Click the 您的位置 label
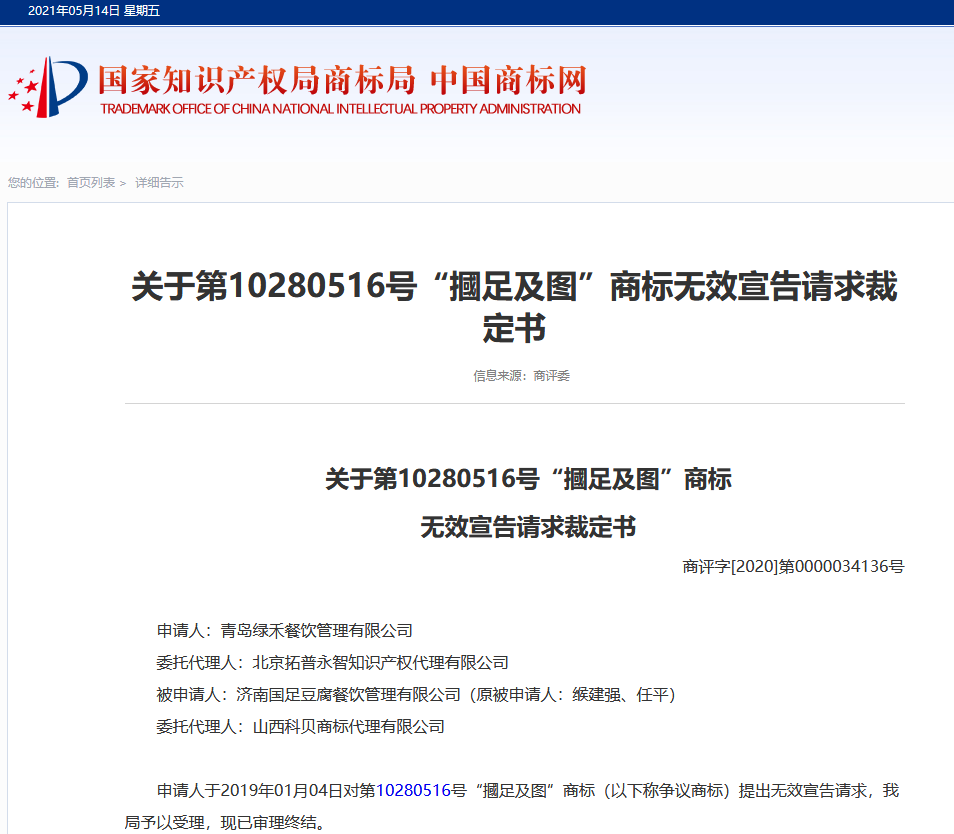Image resolution: width=954 pixels, height=834 pixels. [33, 183]
